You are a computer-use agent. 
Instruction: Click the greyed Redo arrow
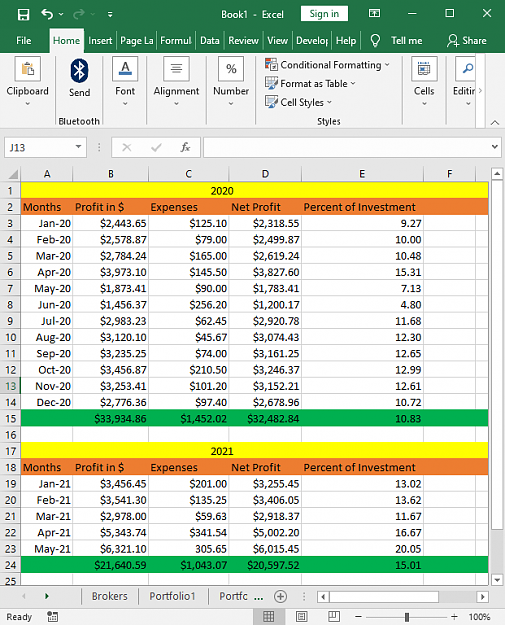79,14
